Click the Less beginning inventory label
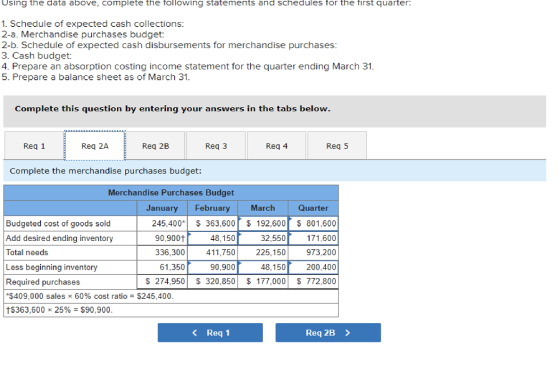Screen dimensions: 560x373 point(51,267)
